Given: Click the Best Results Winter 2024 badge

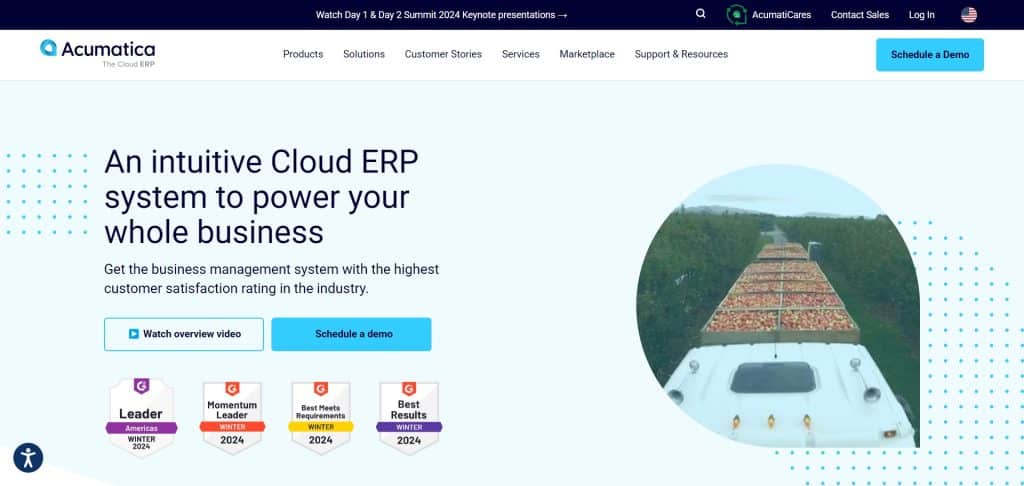Looking at the screenshot, I should pyautogui.click(x=409, y=417).
